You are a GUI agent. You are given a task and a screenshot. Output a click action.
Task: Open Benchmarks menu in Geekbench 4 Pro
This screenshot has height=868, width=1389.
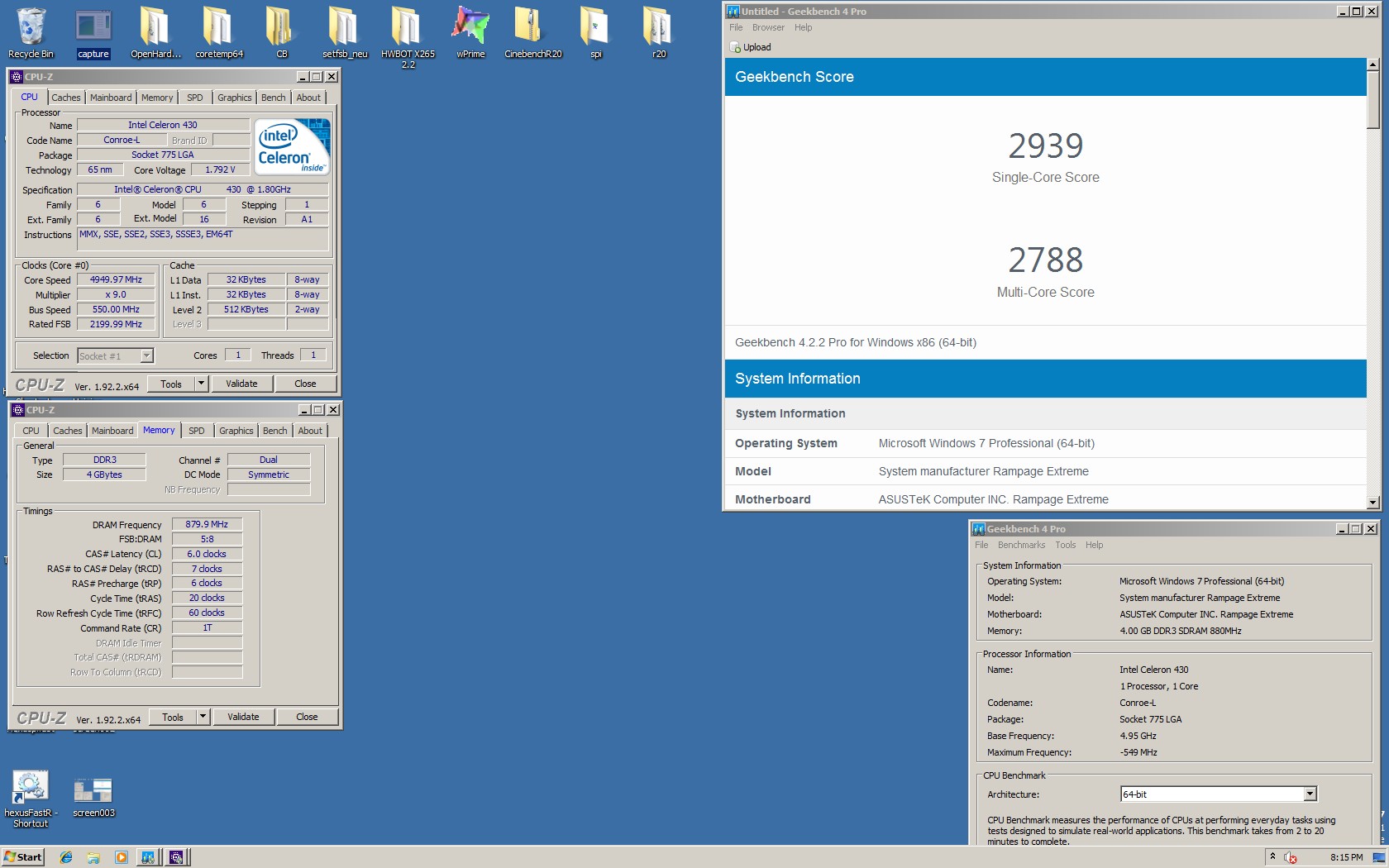click(1021, 545)
